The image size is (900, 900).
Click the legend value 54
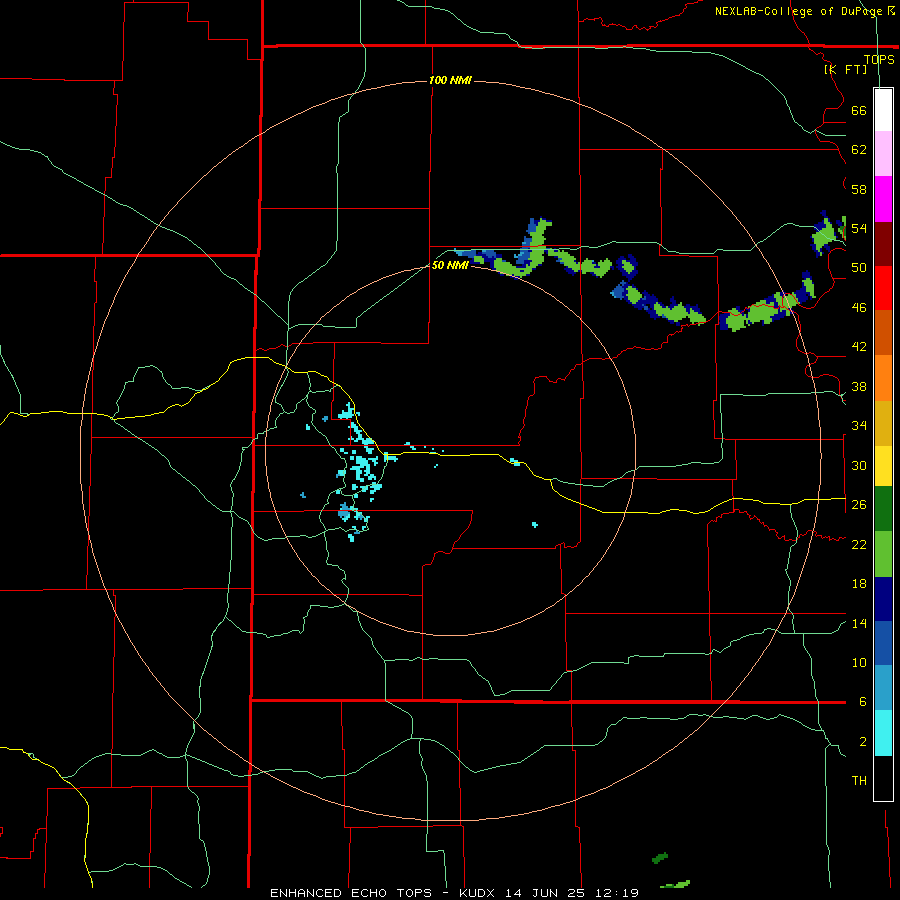pyautogui.click(x=859, y=228)
